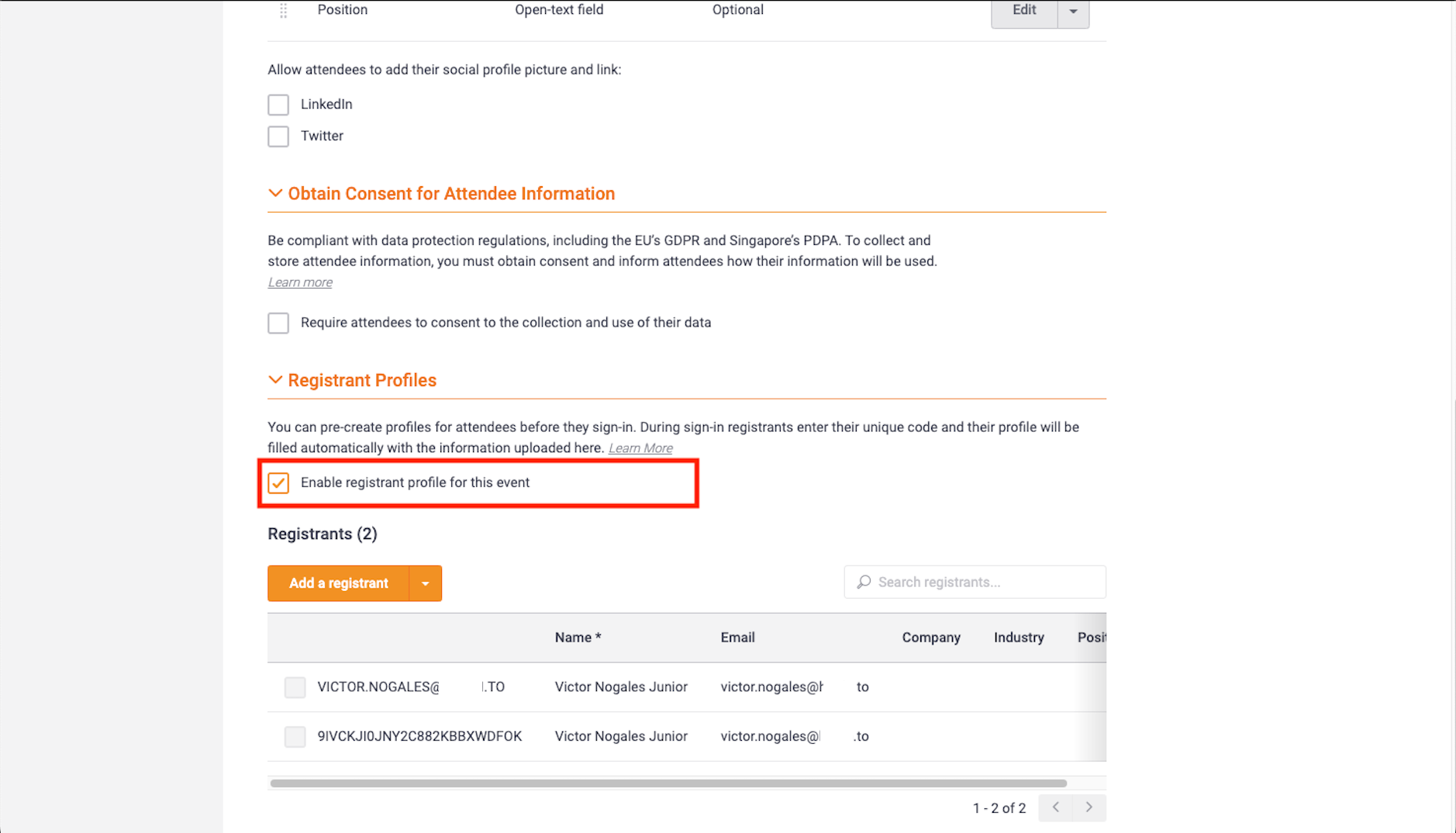Click the drag handle beside Position field
Image resolution: width=1456 pixels, height=833 pixels.
coord(284,10)
